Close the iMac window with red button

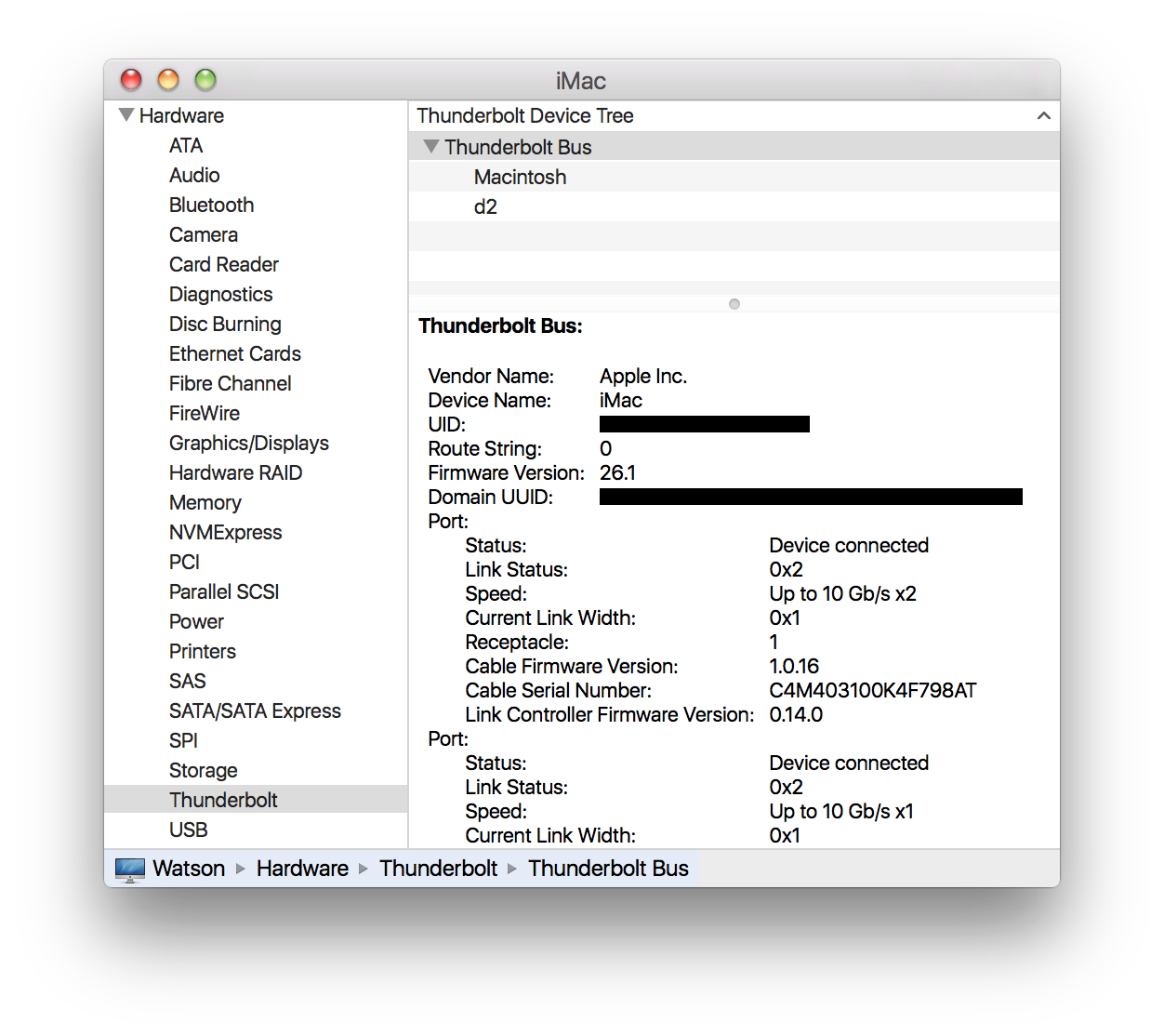(131, 80)
